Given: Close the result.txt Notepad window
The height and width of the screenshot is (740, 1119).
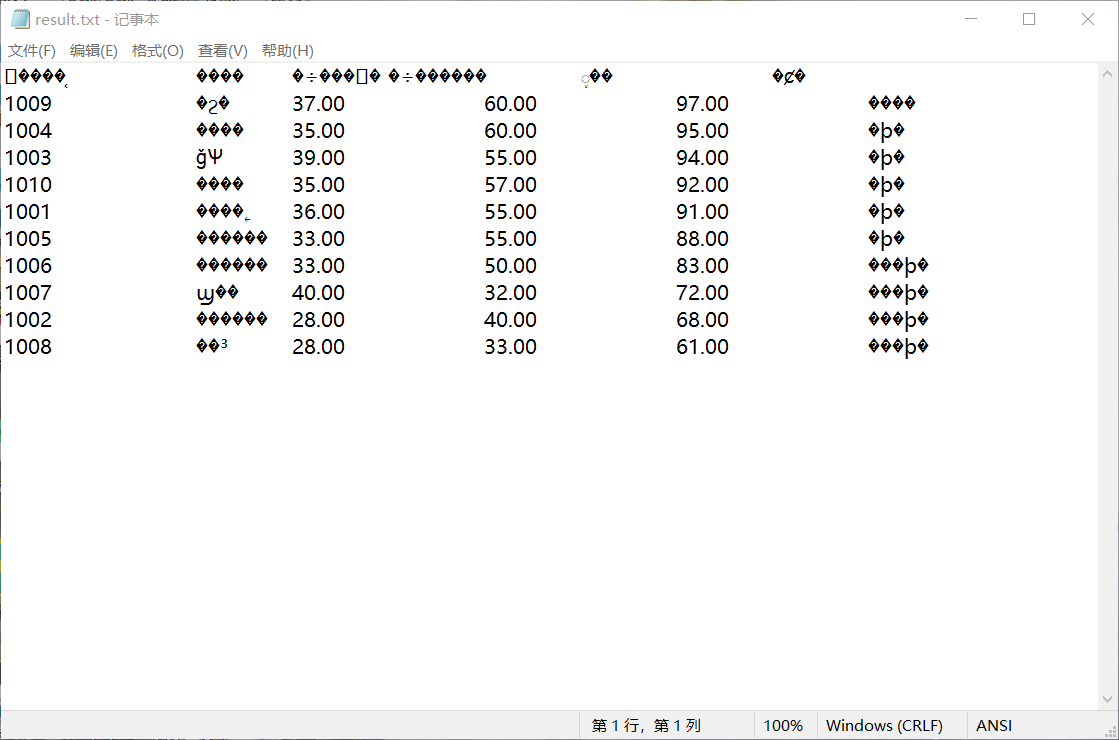Looking at the screenshot, I should tap(1088, 19).
